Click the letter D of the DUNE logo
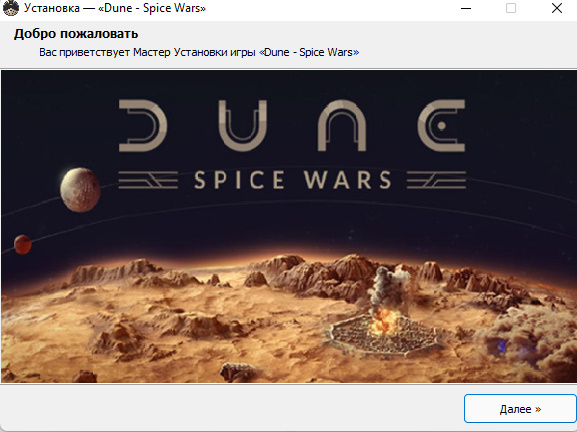This screenshot has width=577, height=432. pyautogui.click(x=143, y=125)
